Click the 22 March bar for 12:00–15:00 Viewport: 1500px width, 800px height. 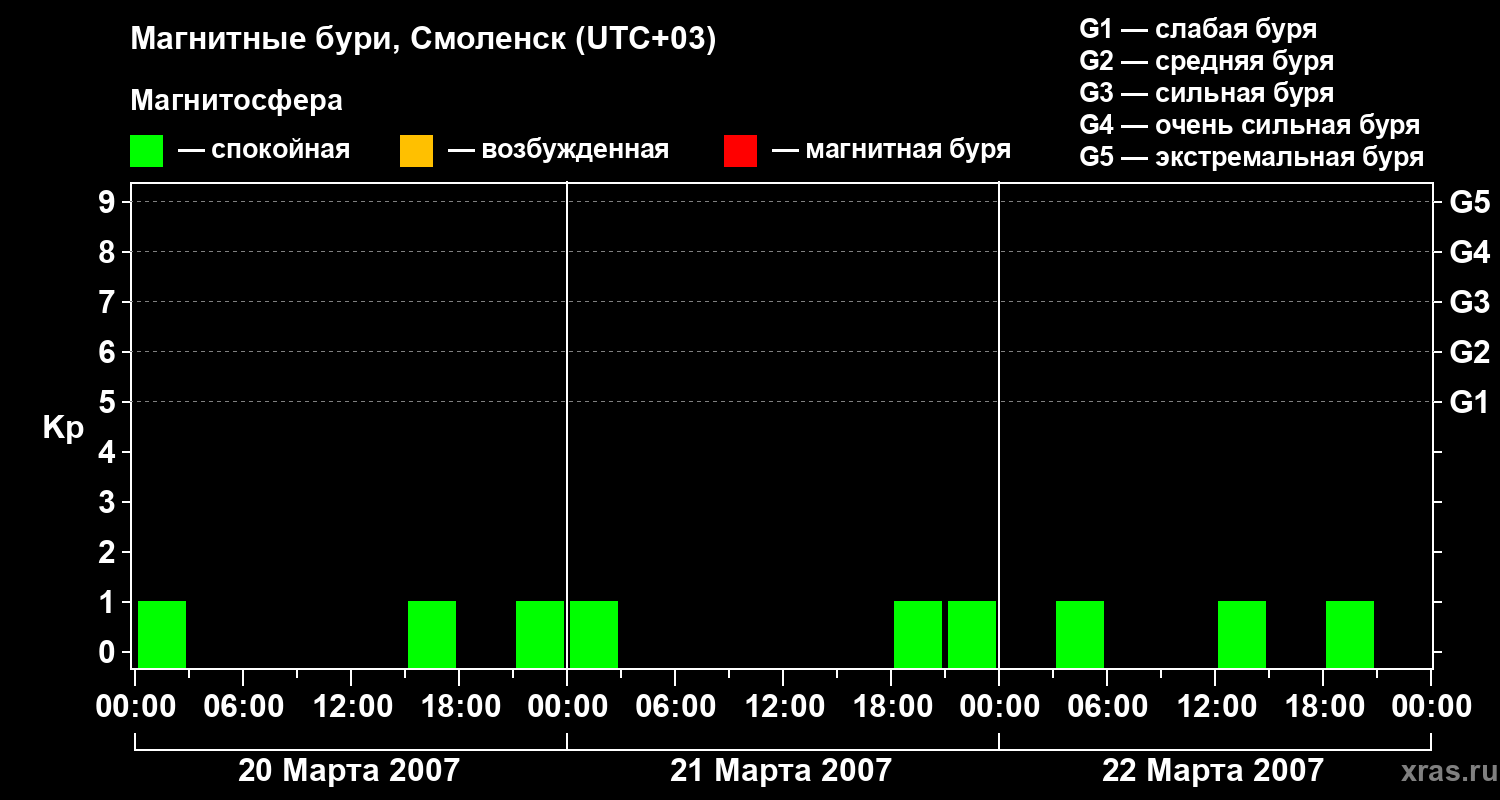pyautogui.click(x=1242, y=634)
